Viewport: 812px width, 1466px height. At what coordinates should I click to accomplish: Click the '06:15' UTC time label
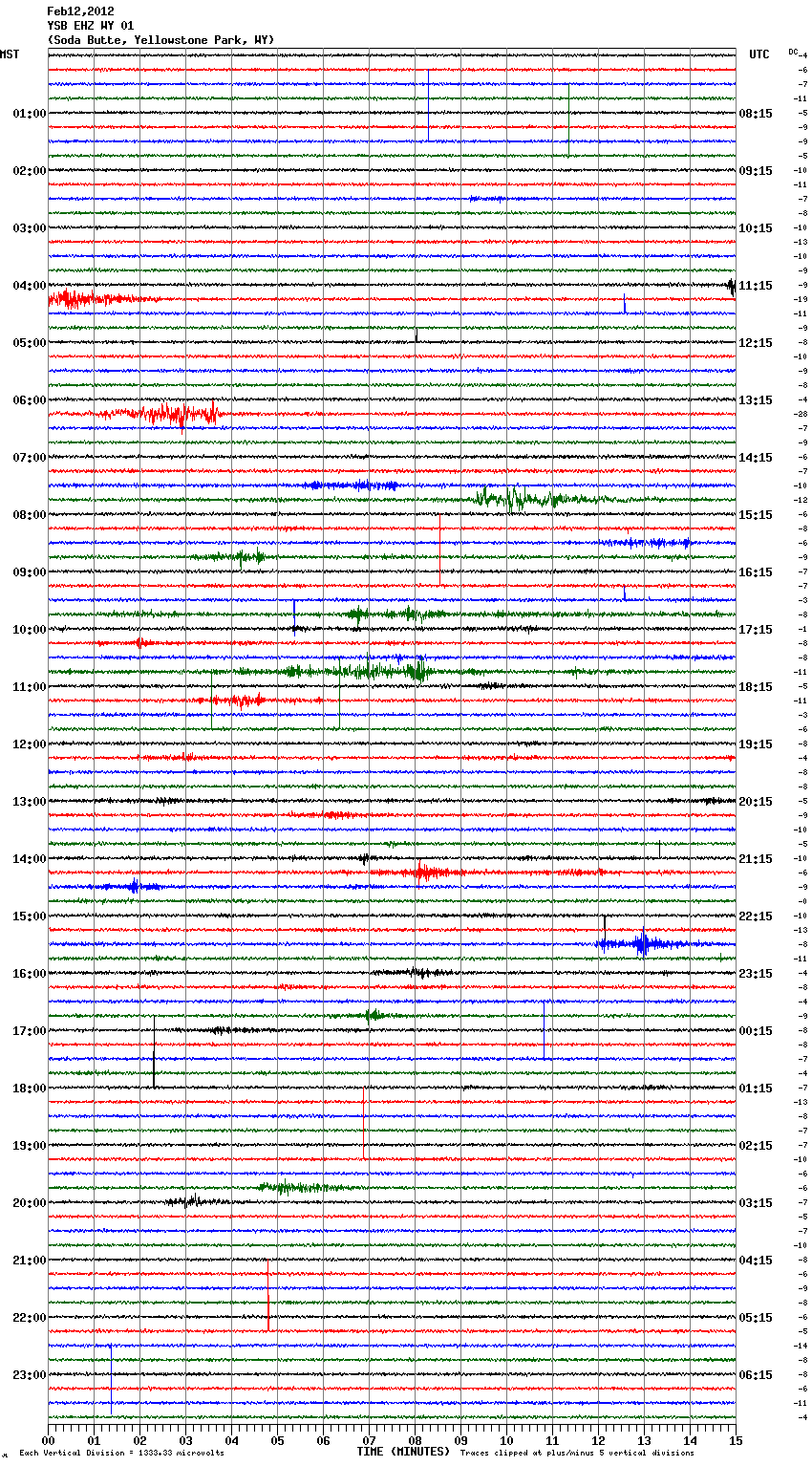tap(756, 1375)
